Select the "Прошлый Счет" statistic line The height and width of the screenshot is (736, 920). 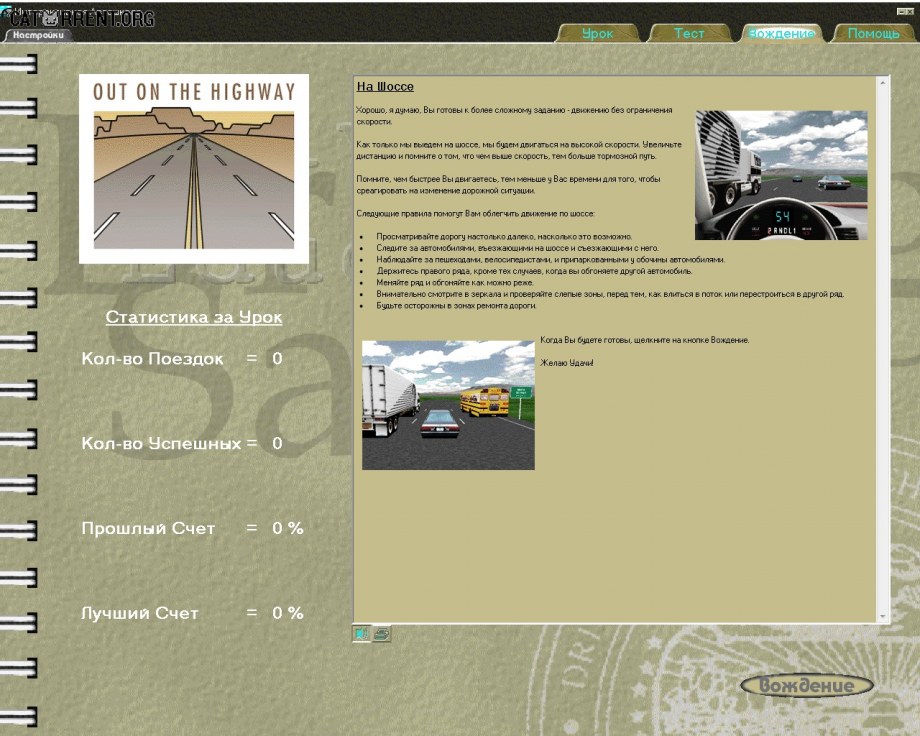pyautogui.click(x=192, y=528)
